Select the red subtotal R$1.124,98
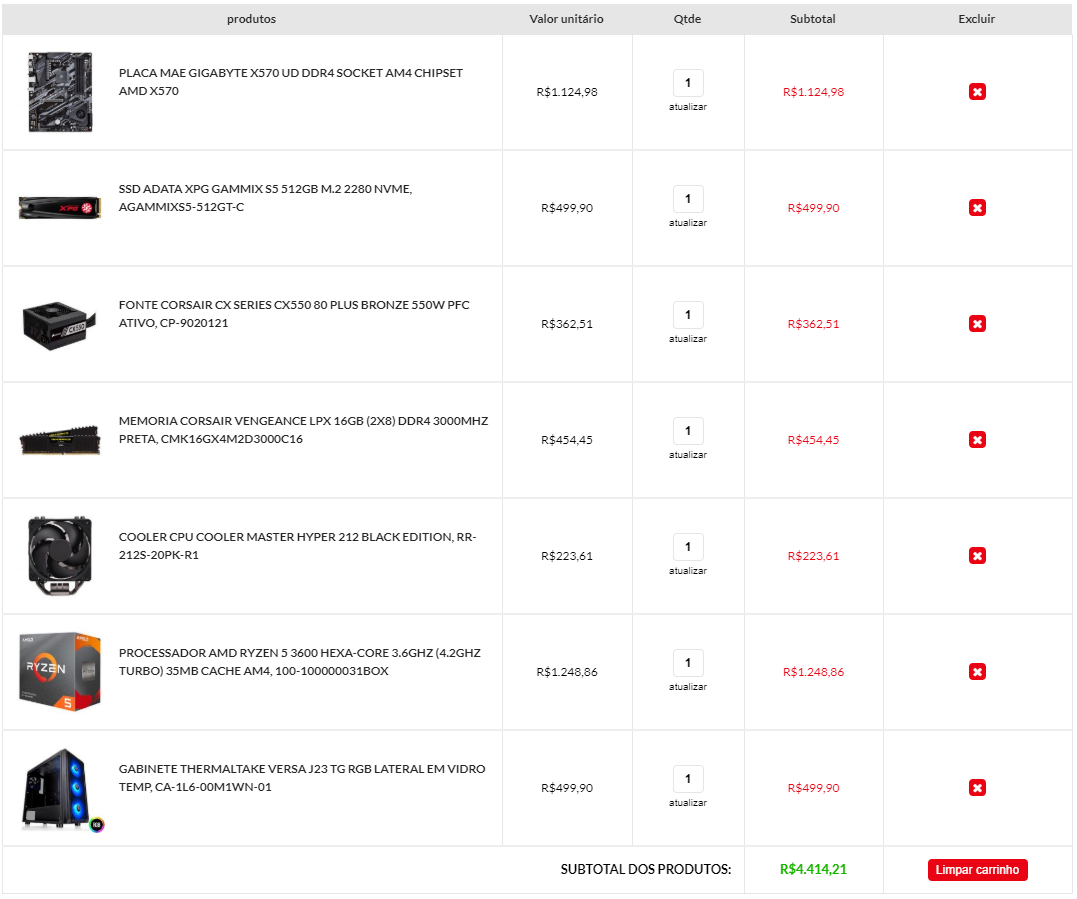The width and height of the screenshot is (1077, 899). tap(813, 92)
